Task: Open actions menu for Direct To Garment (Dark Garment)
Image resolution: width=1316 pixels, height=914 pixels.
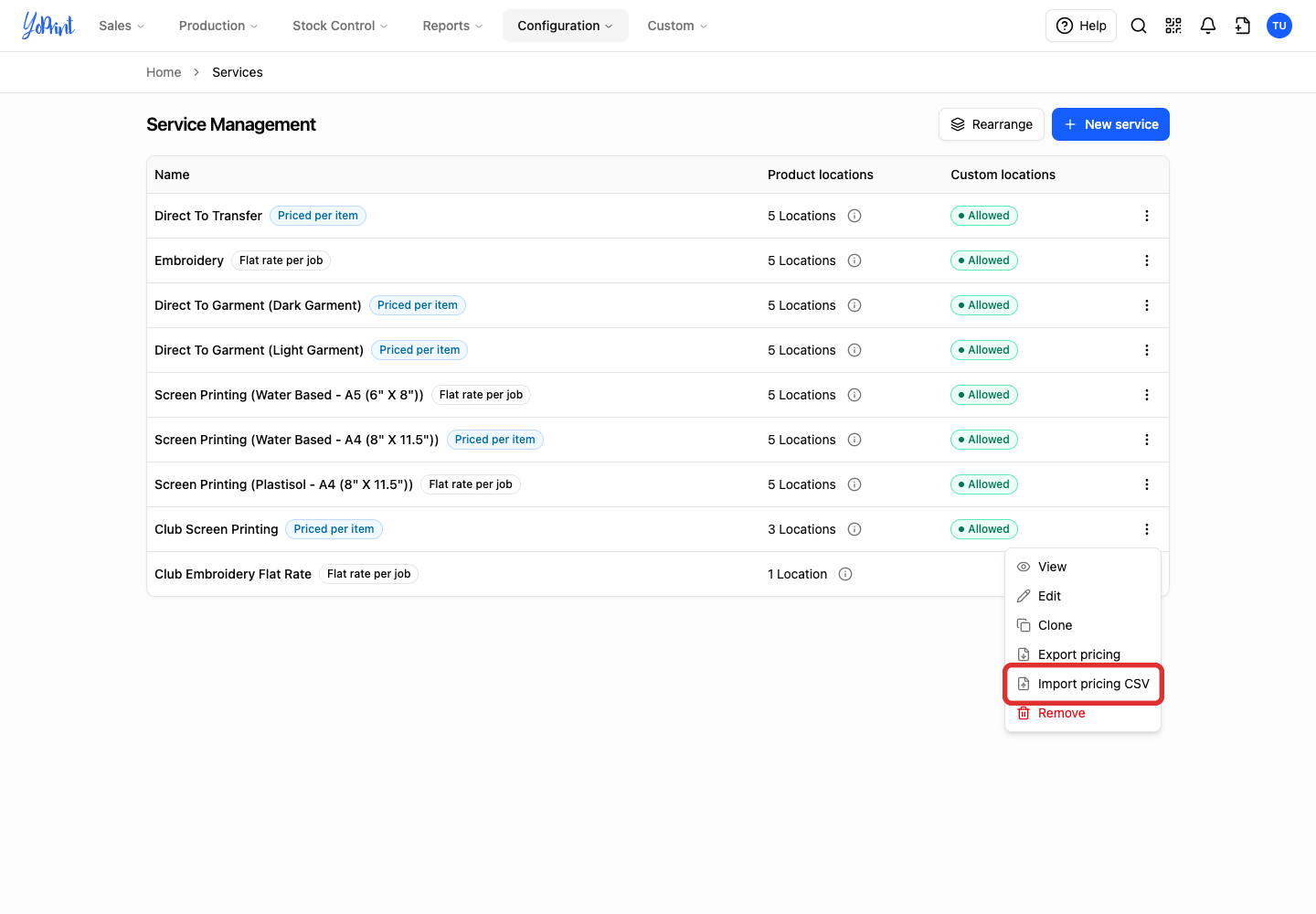Action: tap(1147, 305)
